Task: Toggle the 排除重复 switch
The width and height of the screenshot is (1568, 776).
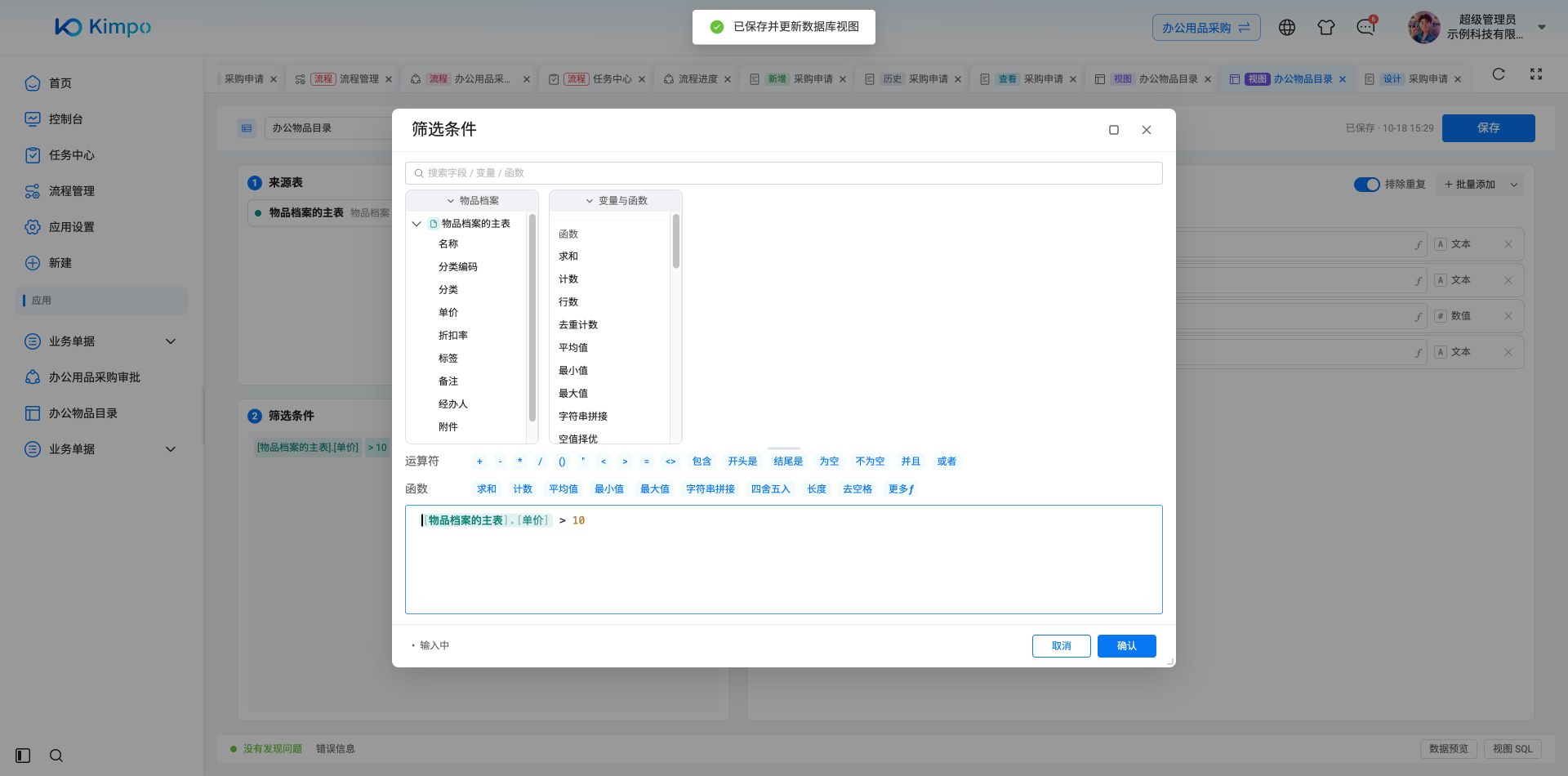Action: (1367, 185)
